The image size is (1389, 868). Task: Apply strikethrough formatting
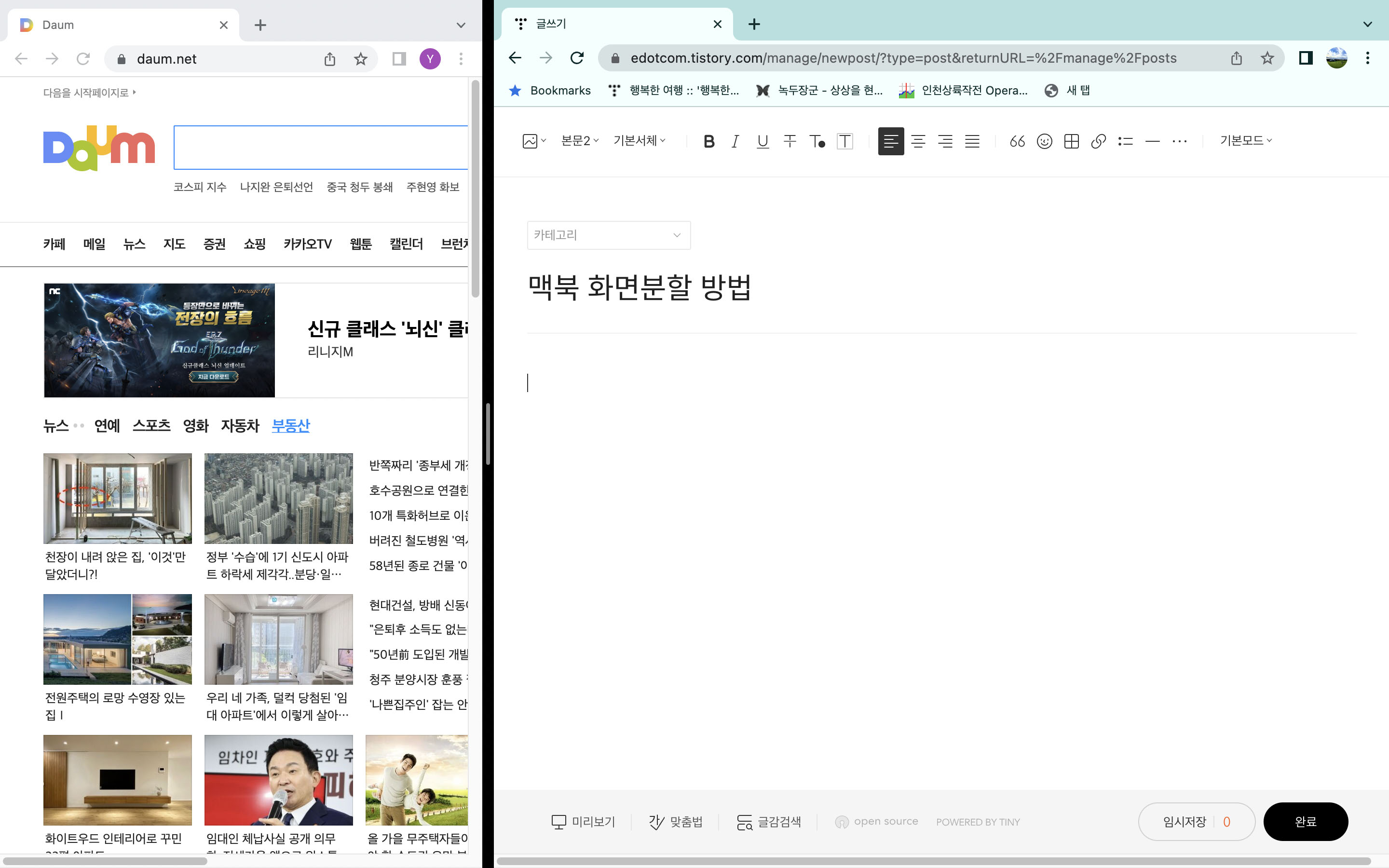[x=790, y=141]
